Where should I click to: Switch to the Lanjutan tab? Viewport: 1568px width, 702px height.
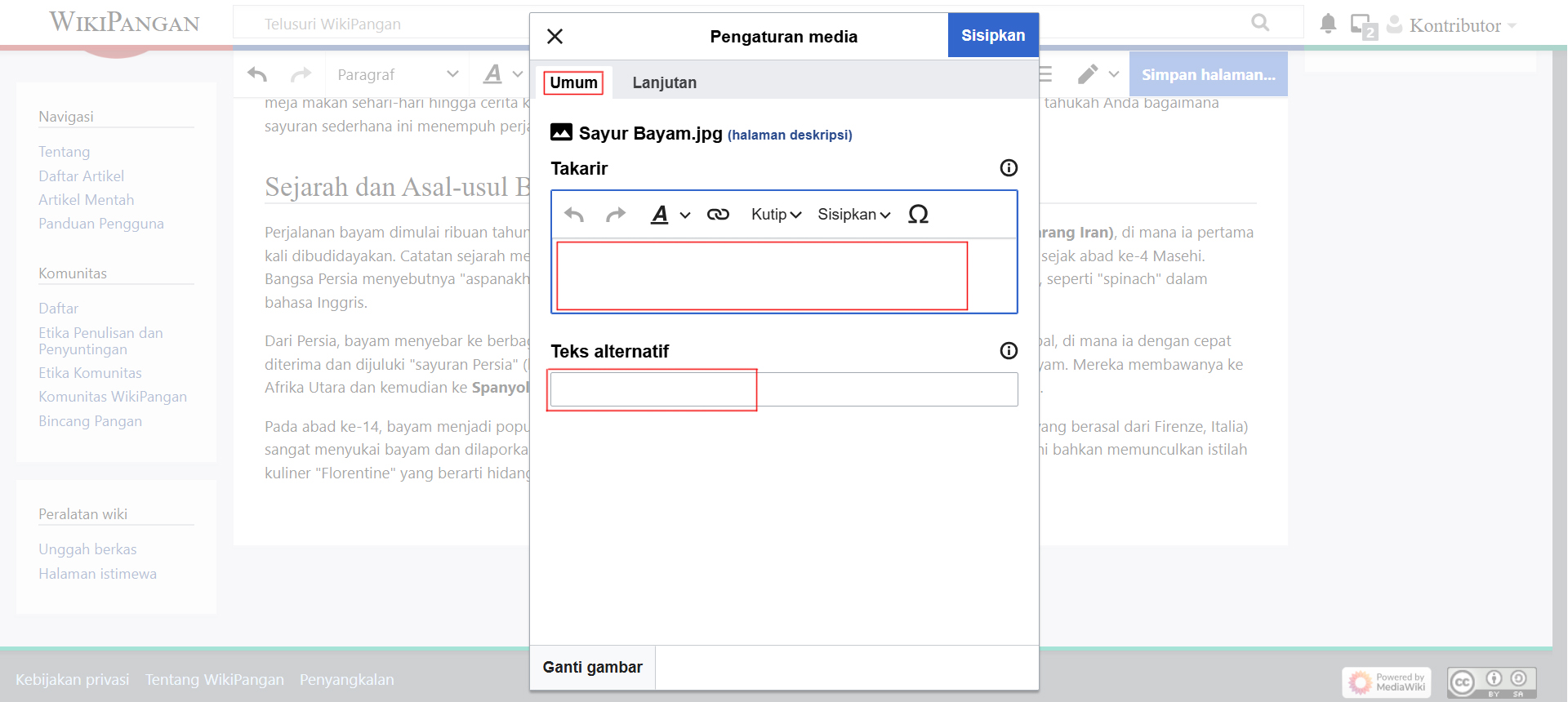coord(664,82)
